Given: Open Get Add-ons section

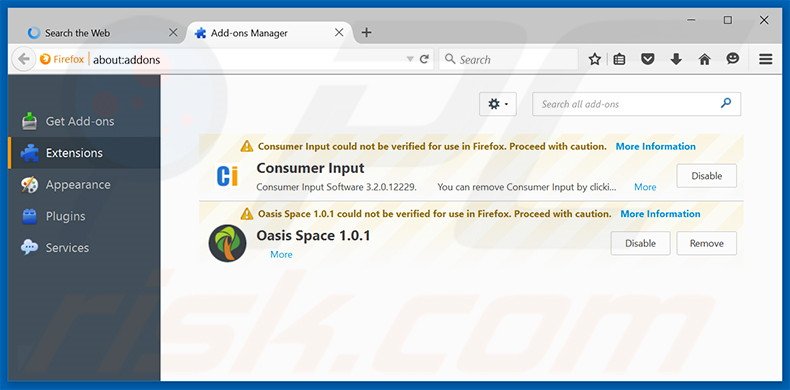Looking at the screenshot, I should point(84,121).
